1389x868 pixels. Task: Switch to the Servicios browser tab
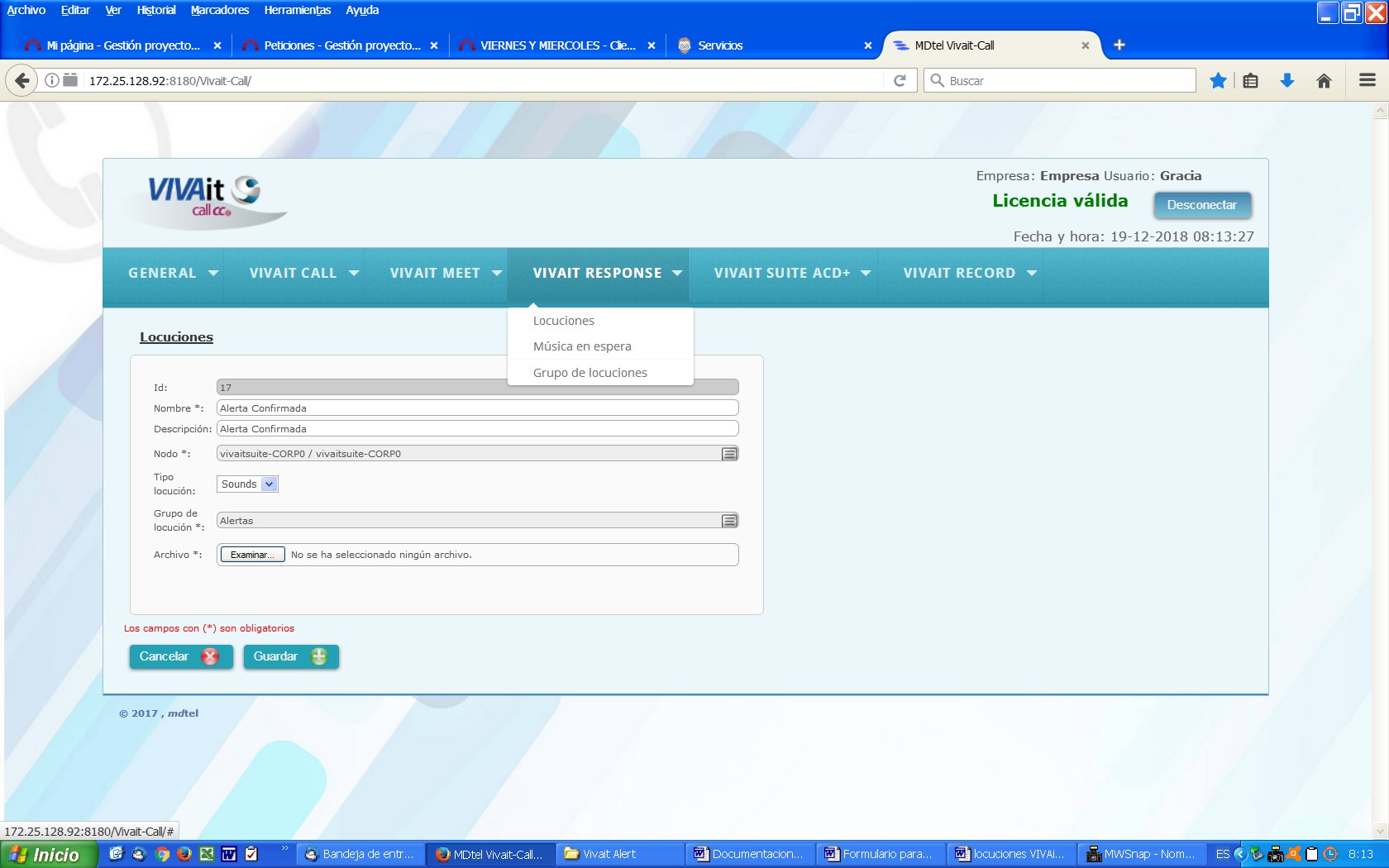(x=776, y=45)
